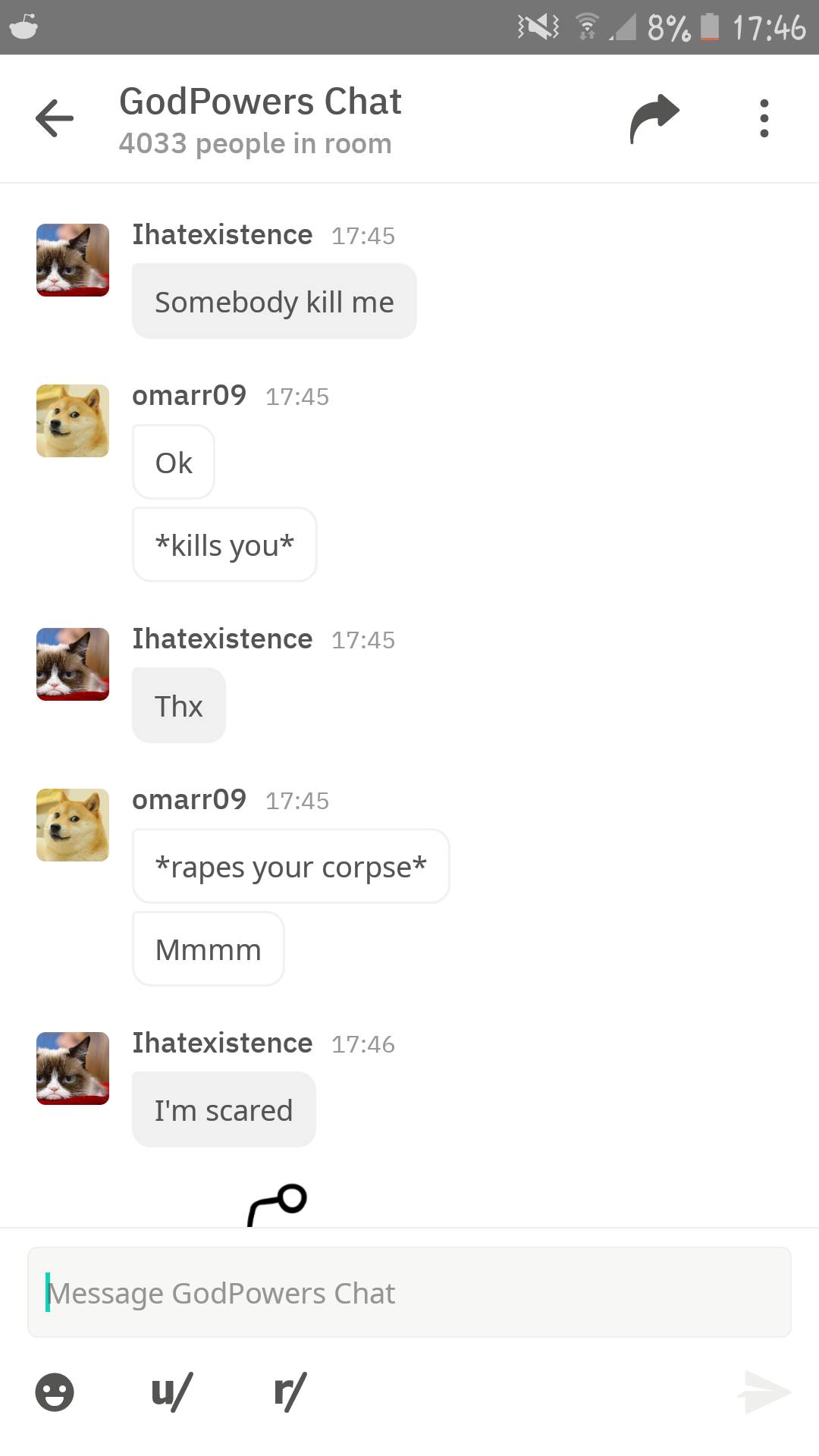The image size is (819, 1456).
Task: Open the GodPowers Chat room title
Action: click(259, 101)
